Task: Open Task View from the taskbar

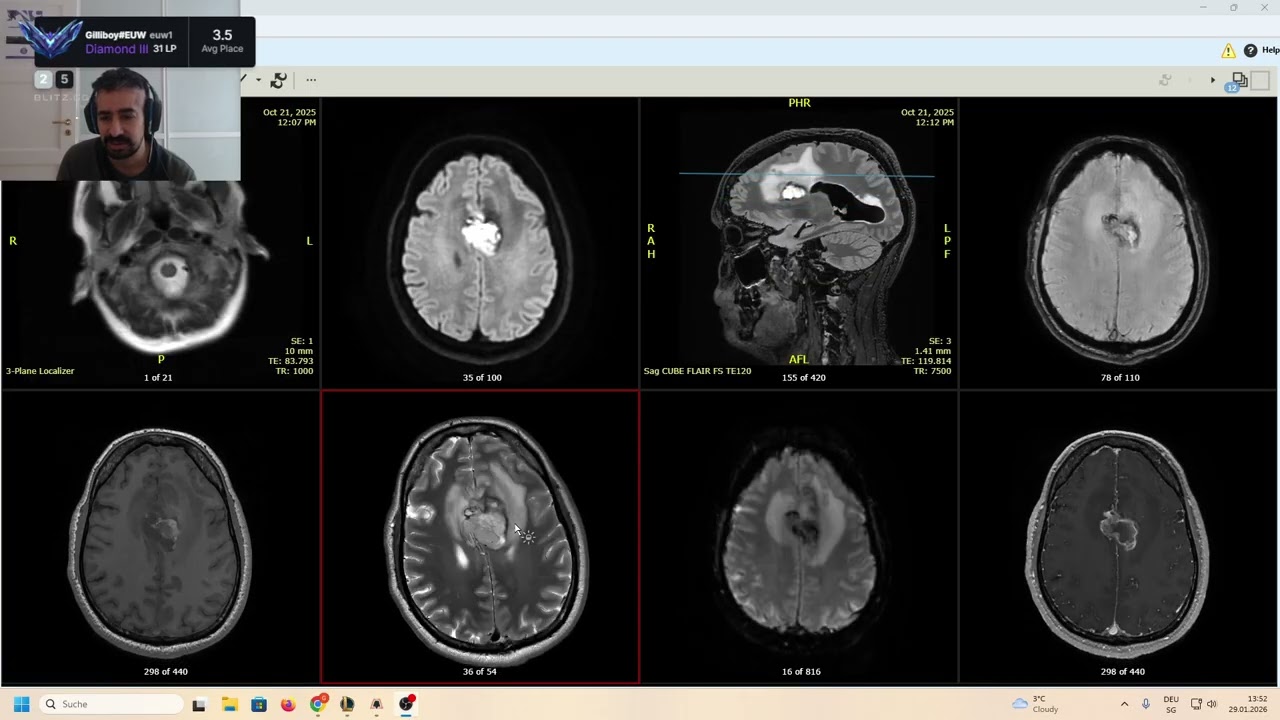Action: tap(199, 704)
